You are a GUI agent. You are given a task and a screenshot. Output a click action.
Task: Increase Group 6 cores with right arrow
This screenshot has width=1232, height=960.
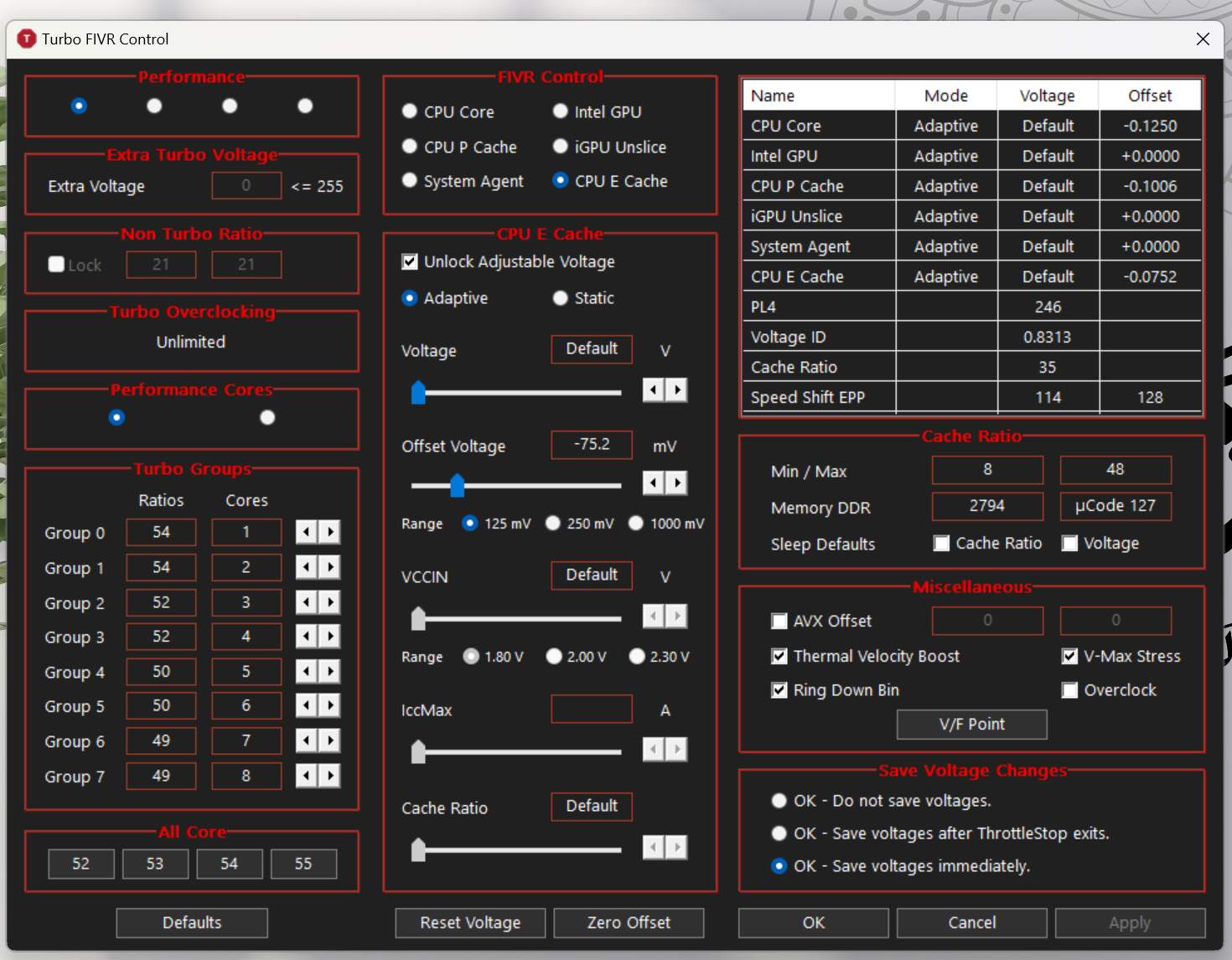coord(330,741)
